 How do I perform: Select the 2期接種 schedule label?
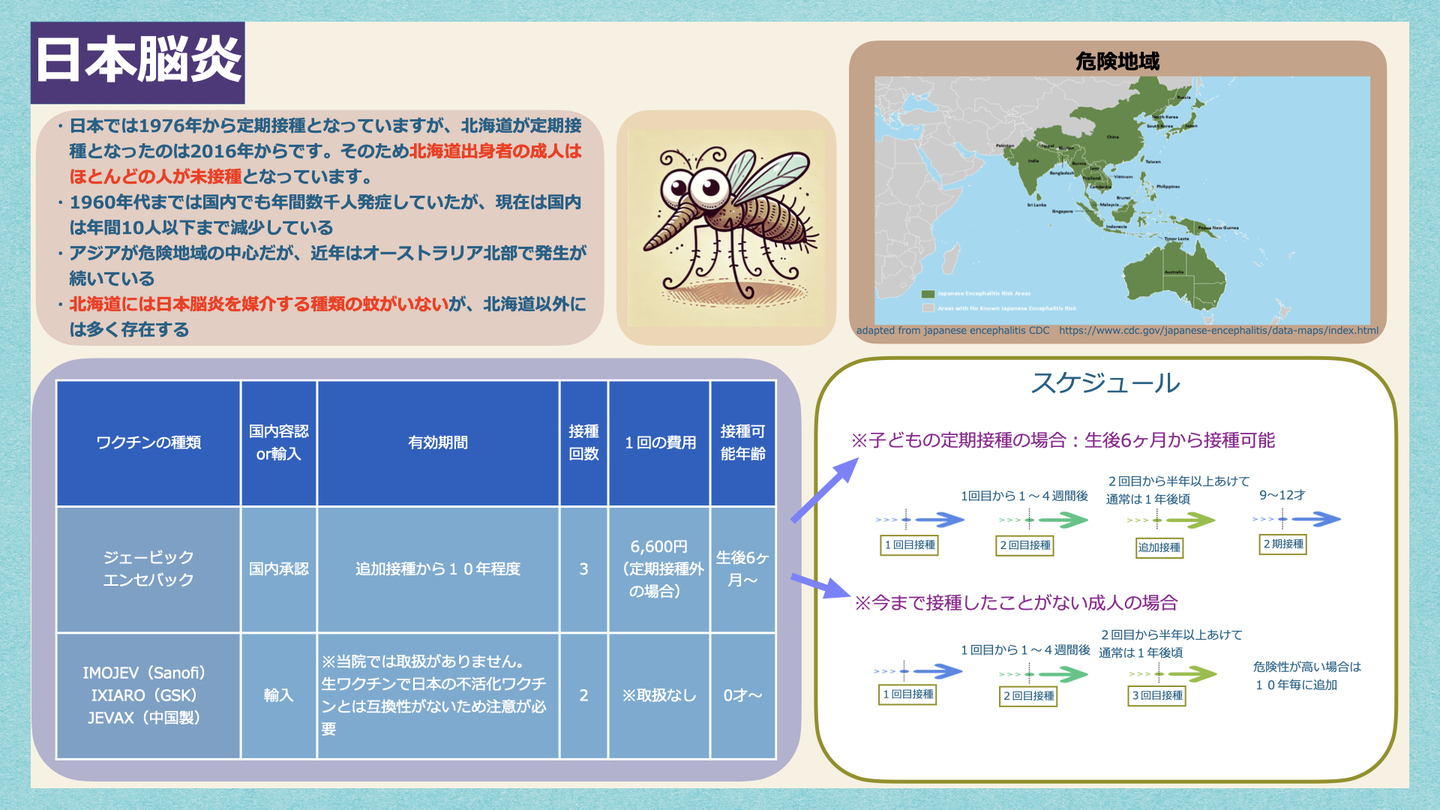click(x=1283, y=544)
